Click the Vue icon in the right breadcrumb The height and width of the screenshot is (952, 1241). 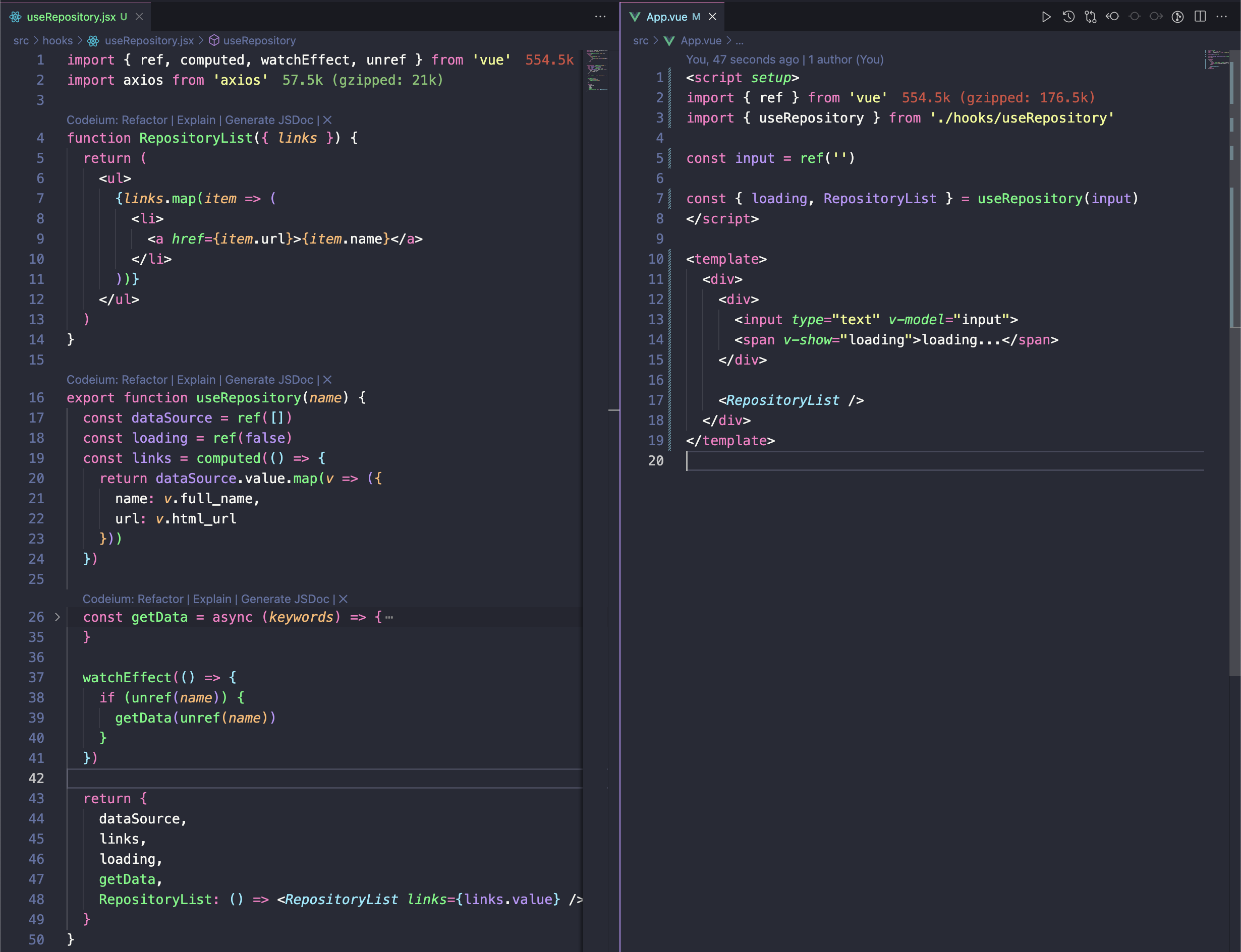point(669,41)
